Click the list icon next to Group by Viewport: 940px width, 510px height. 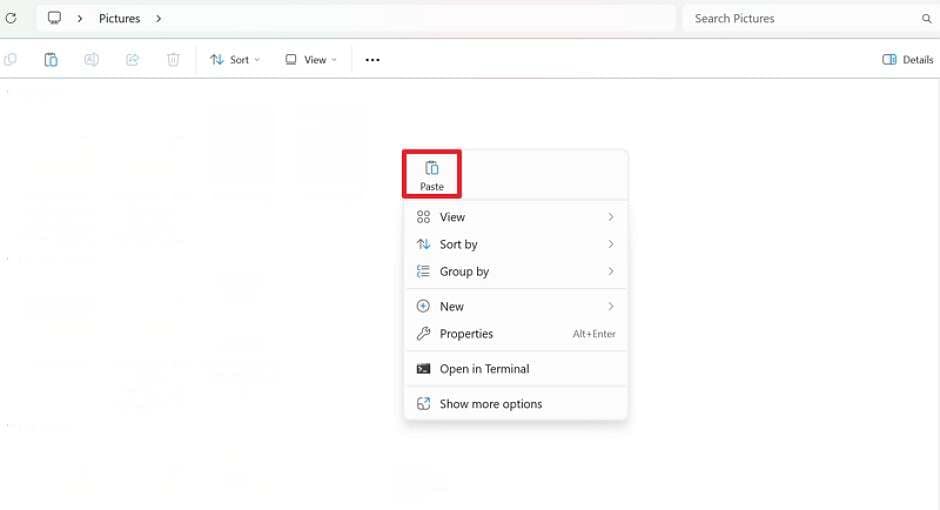click(423, 271)
